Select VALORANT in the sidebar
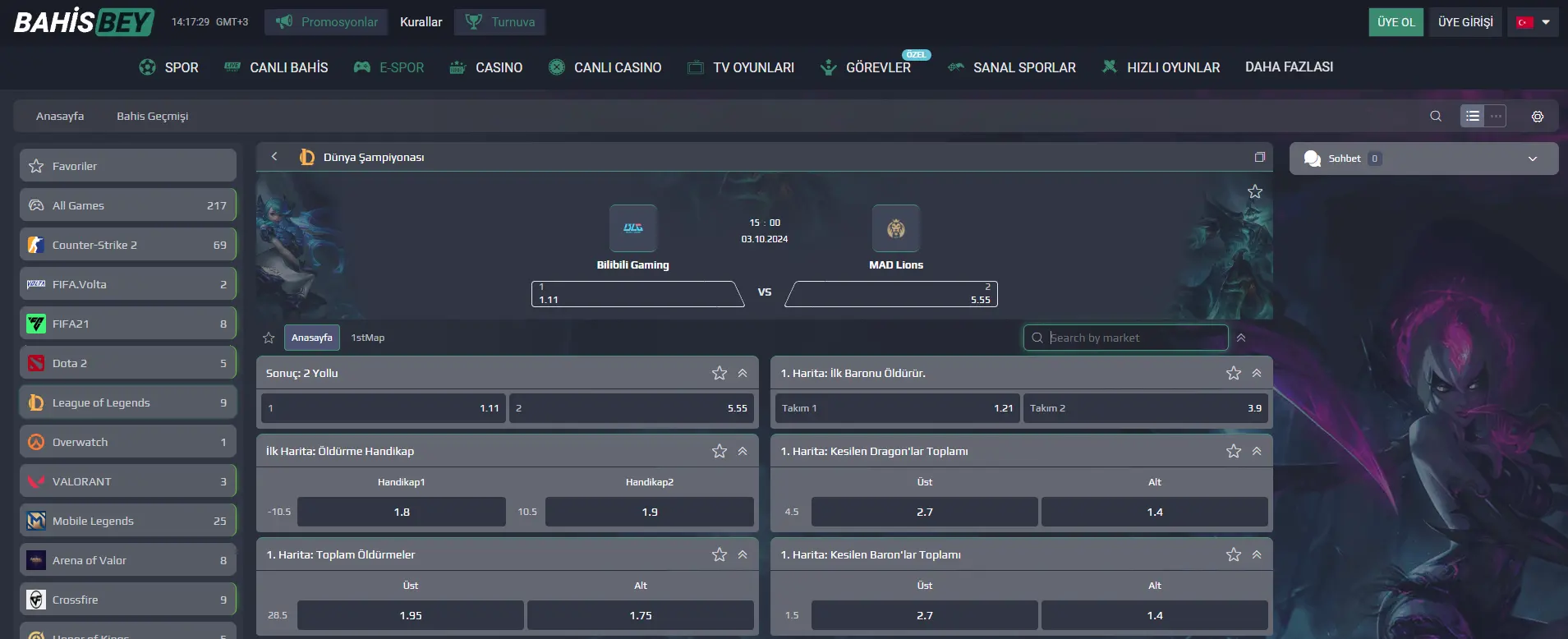Image resolution: width=1568 pixels, height=639 pixels. click(128, 480)
